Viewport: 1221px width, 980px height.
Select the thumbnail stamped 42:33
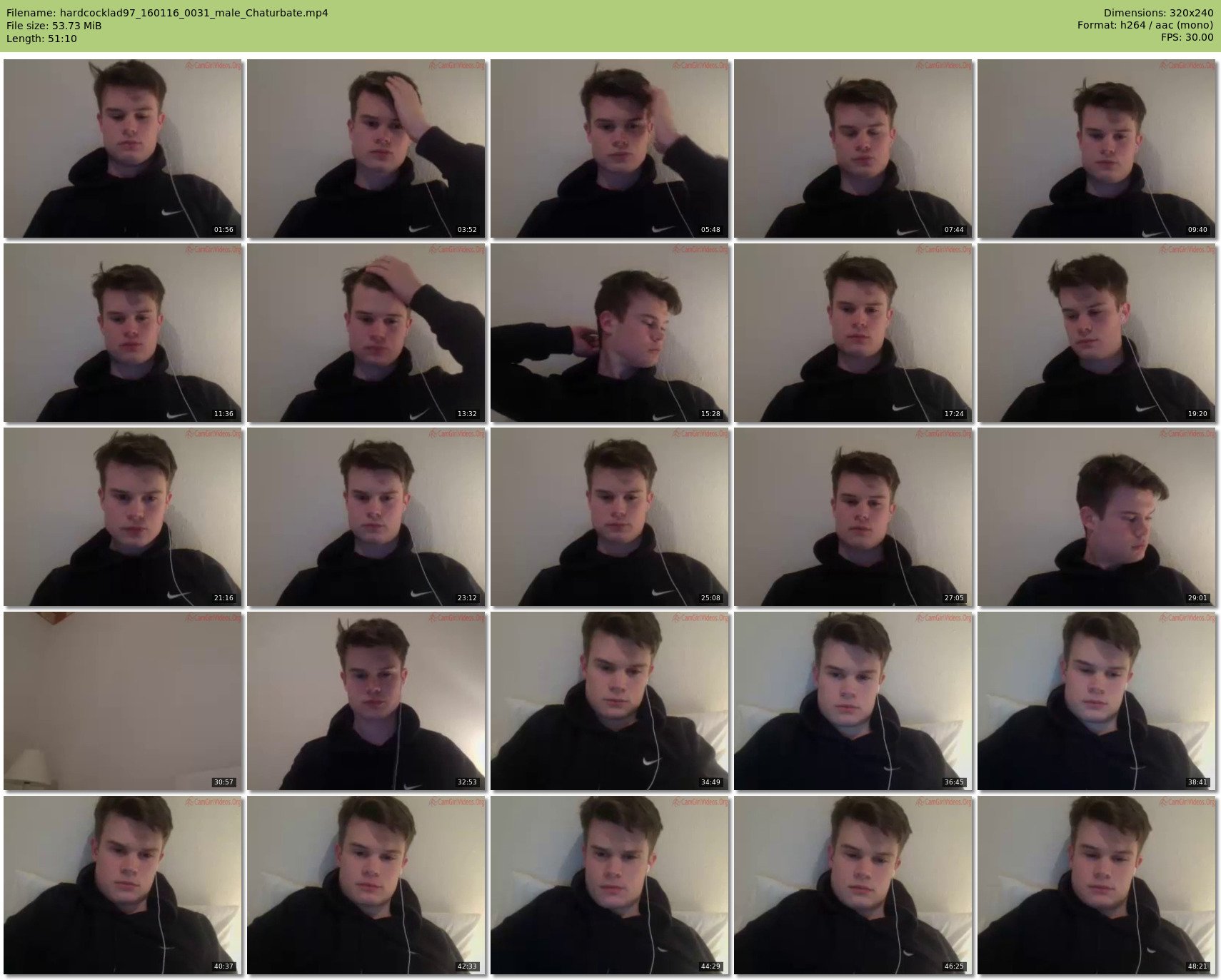(366, 885)
